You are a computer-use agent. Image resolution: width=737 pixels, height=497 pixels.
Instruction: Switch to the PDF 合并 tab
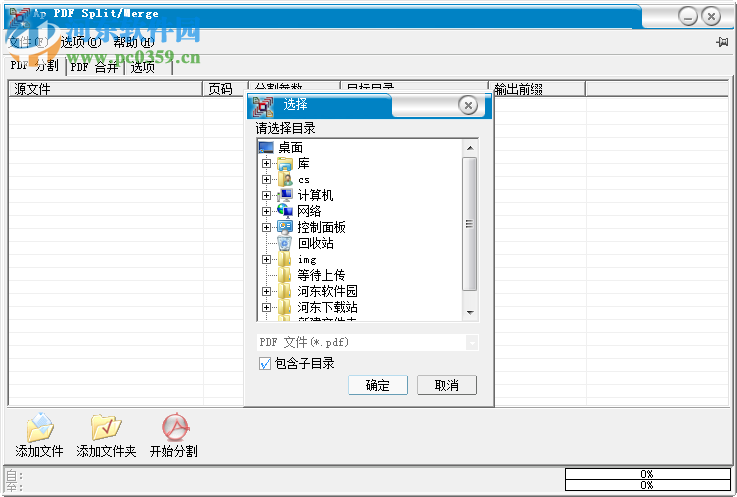click(94, 67)
